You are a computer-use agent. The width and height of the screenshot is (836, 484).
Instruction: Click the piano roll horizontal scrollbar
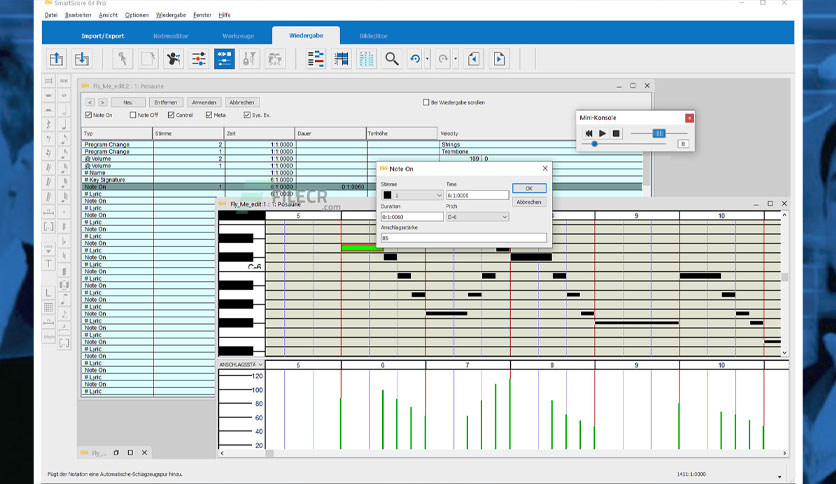coord(503,453)
